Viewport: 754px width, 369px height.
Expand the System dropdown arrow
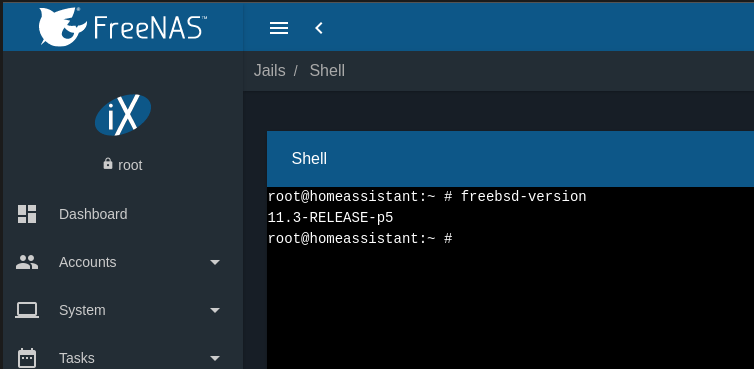[x=215, y=310]
